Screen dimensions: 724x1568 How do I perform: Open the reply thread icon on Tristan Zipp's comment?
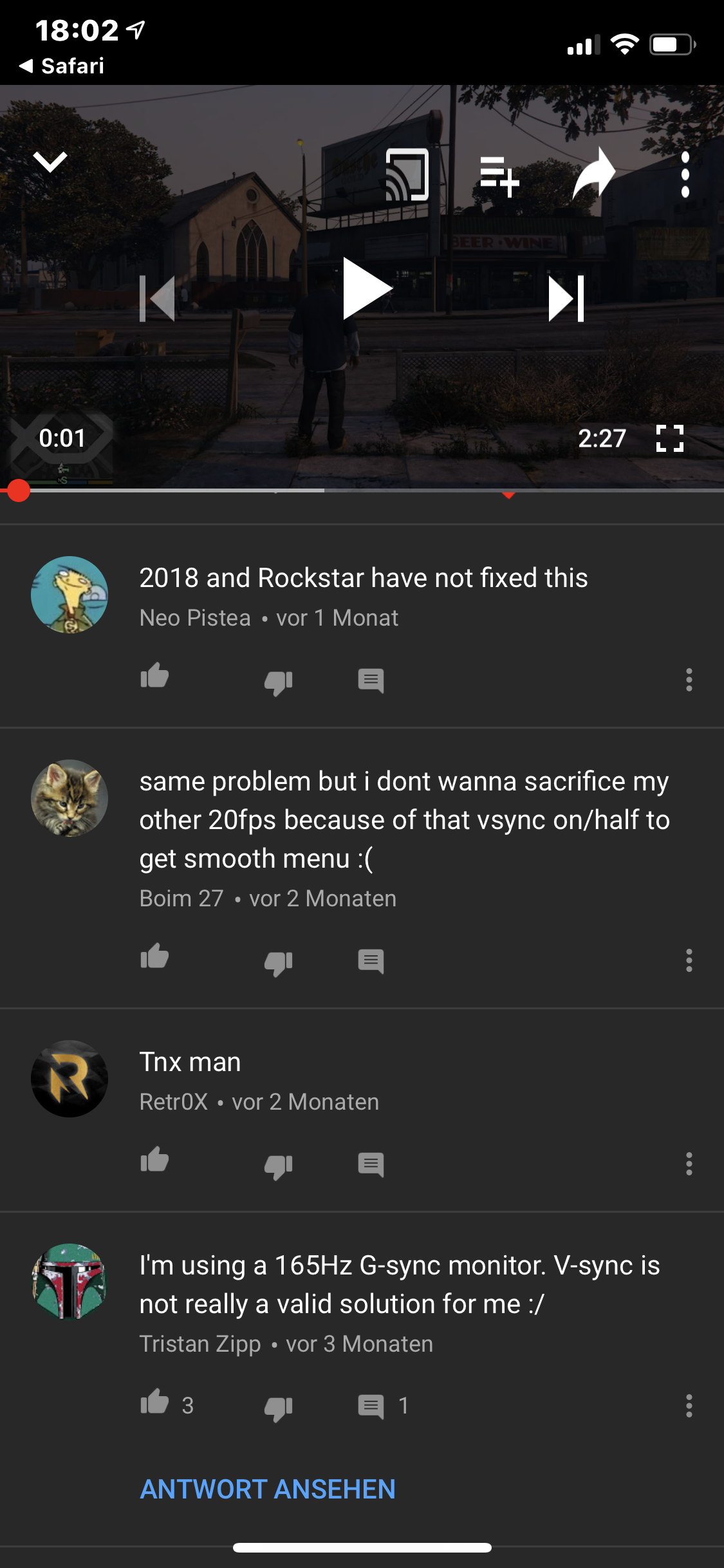coord(371,1407)
